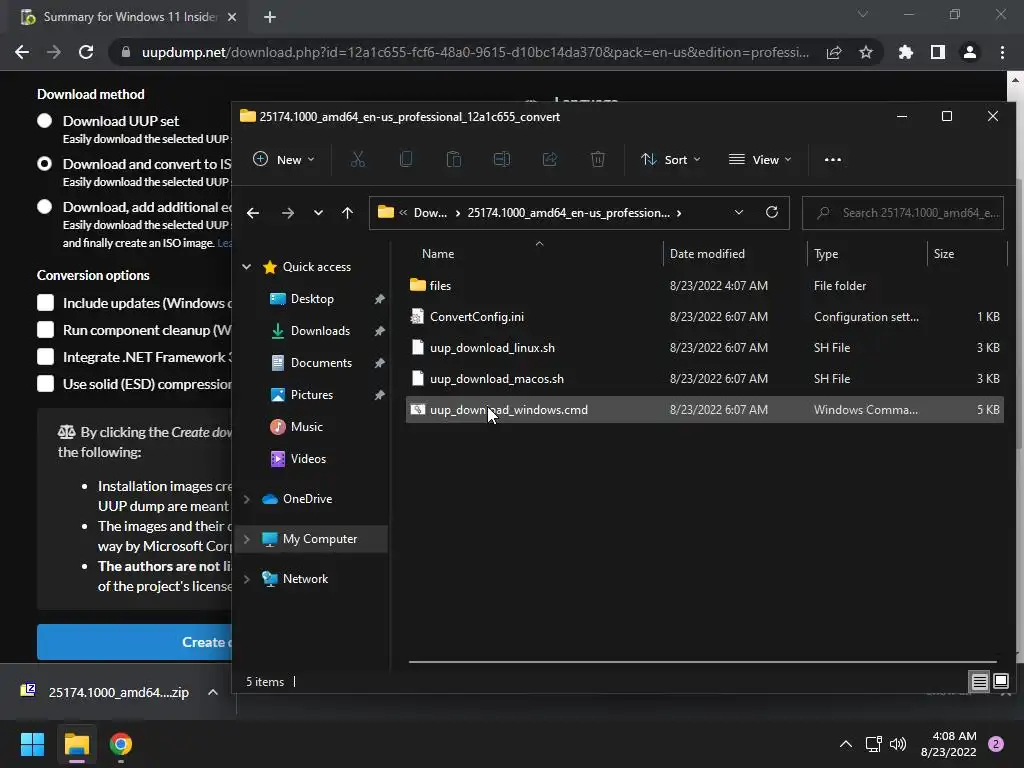1024x768 pixels.
Task: Check Use solid (ESD) compression checkbox
Action: (x=45, y=384)
